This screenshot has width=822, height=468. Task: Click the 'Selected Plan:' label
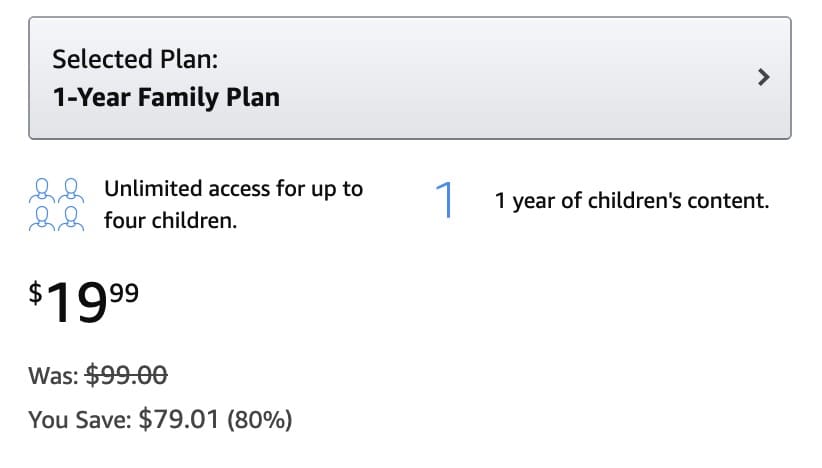click(135, 58)
